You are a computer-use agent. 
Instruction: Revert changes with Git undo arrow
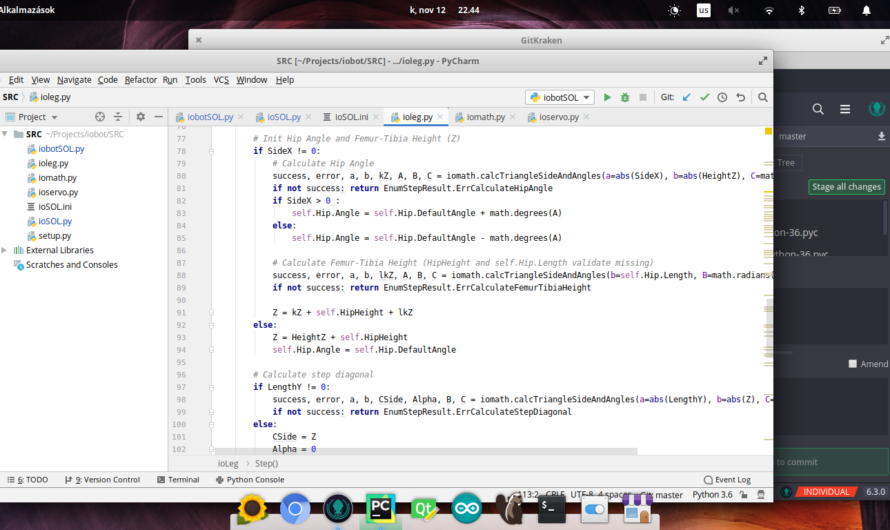tap(741, 98)
